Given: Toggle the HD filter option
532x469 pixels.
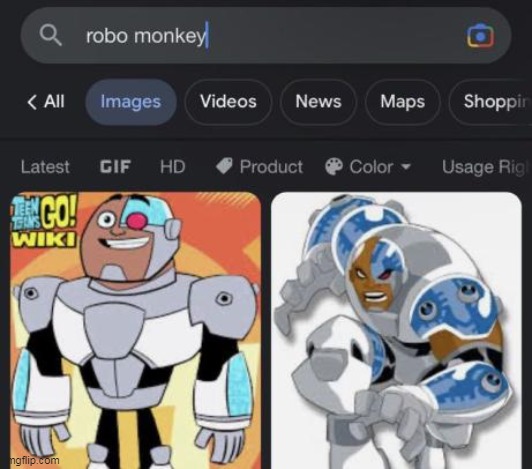Looking at the screenshot, I should pos(173,167).
